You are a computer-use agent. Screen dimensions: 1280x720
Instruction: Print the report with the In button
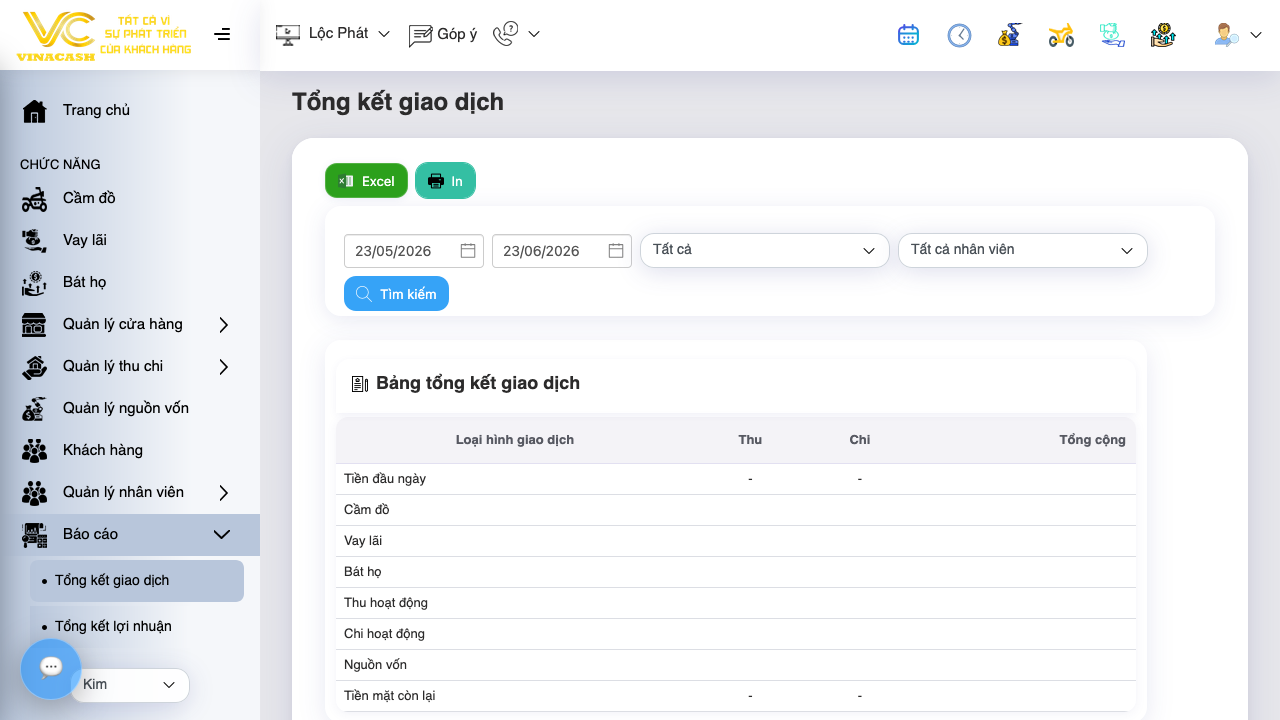445,181
